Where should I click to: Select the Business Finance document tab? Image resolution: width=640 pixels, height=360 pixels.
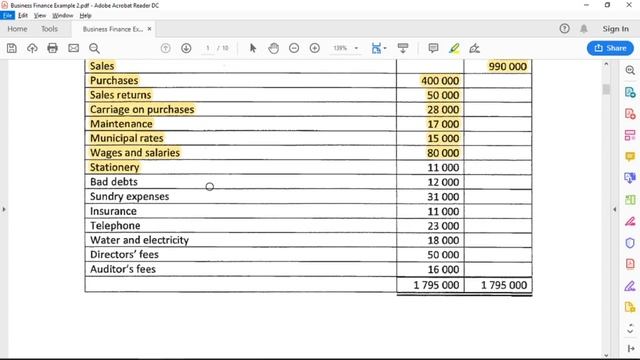[113, 29]
